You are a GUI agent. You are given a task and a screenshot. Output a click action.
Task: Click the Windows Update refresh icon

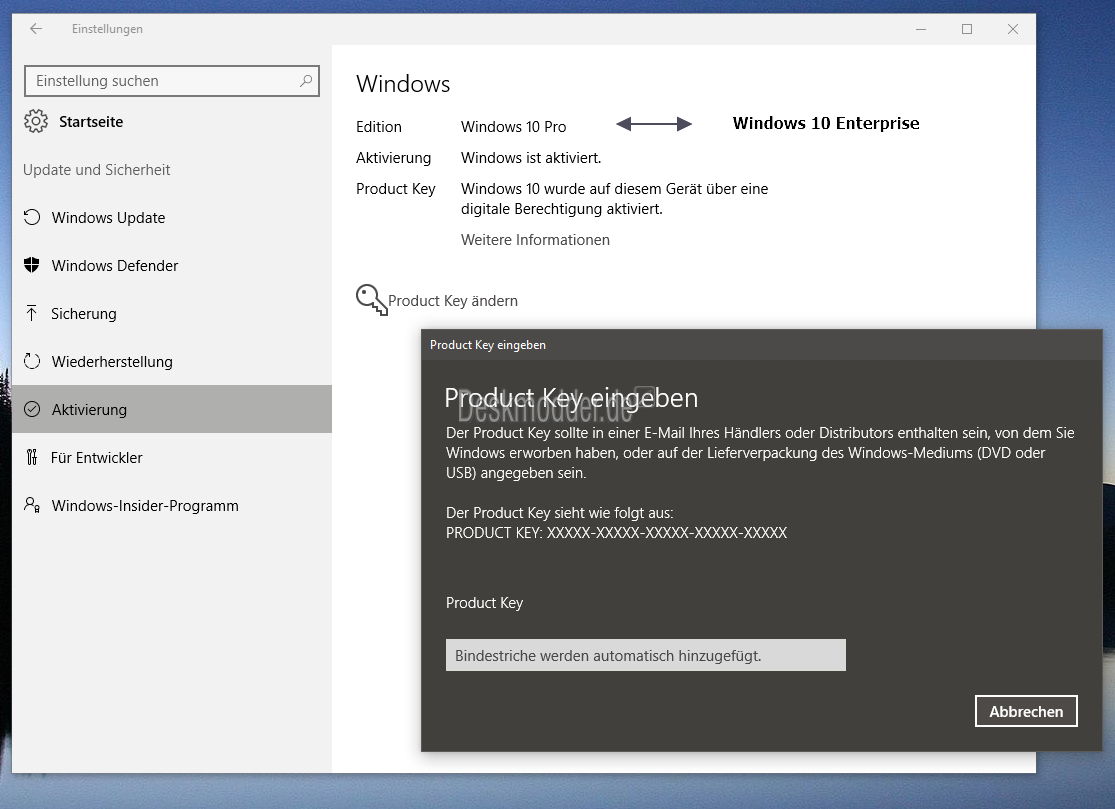tap(32, 217)
